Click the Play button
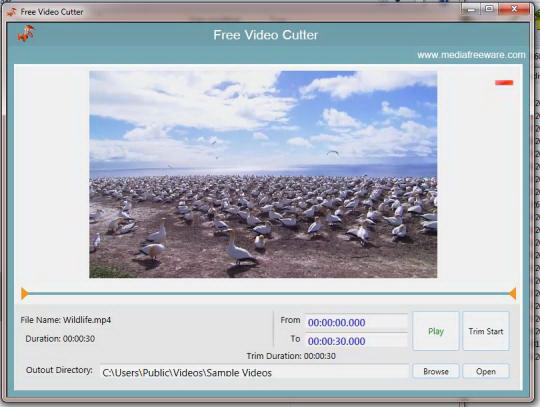This screenshot has height=407, width=540. [x=436, y=331]
